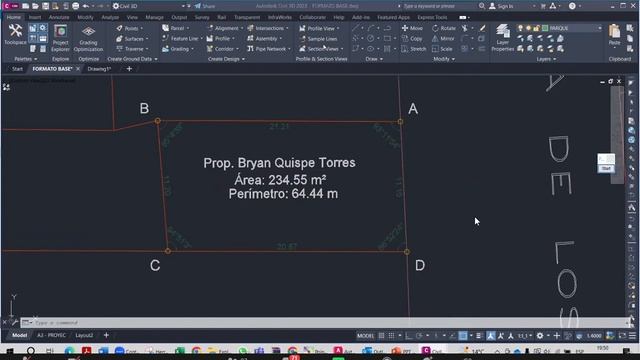Select the Move tool

tap(412, 28)
